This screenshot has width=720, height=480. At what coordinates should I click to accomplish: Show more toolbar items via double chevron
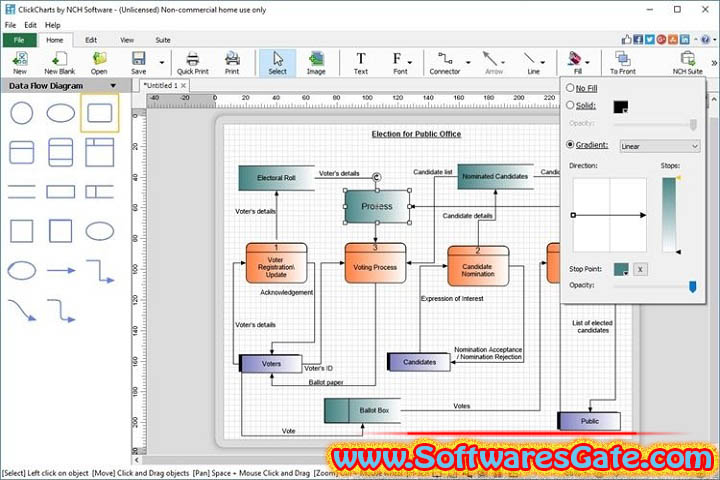(x=714, y=63)
